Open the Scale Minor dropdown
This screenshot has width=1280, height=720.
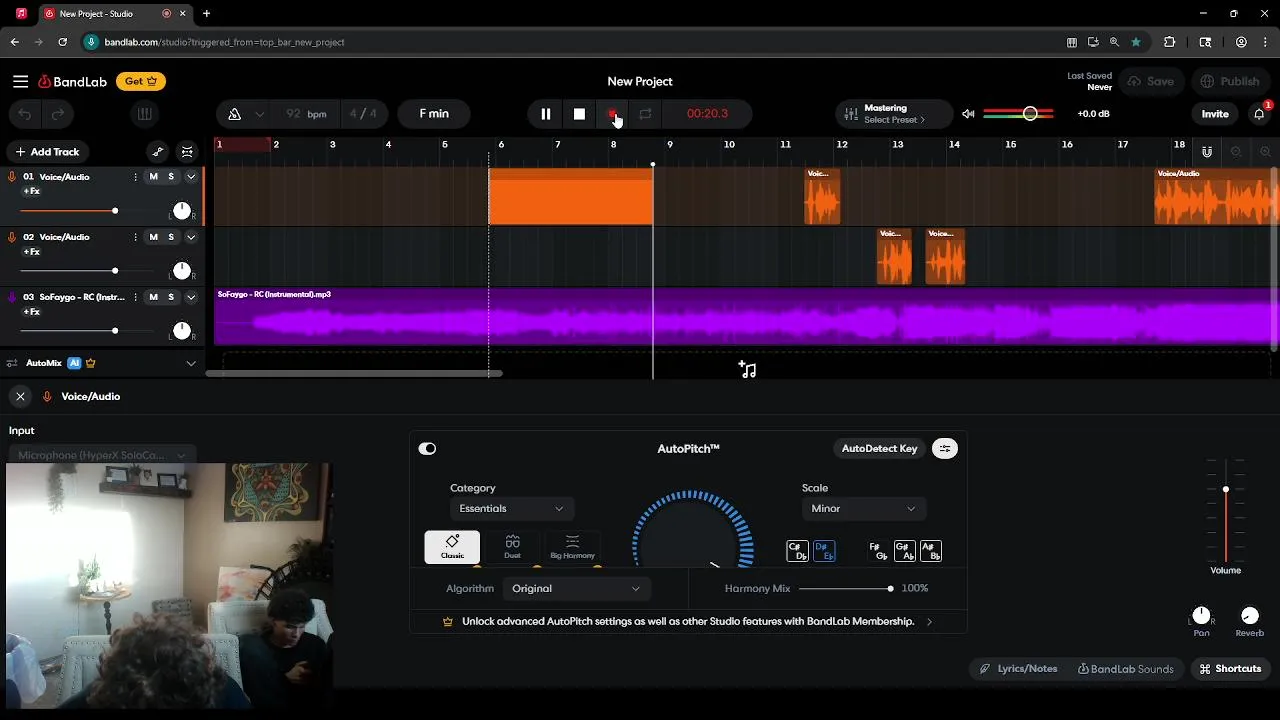click(864, 509)
